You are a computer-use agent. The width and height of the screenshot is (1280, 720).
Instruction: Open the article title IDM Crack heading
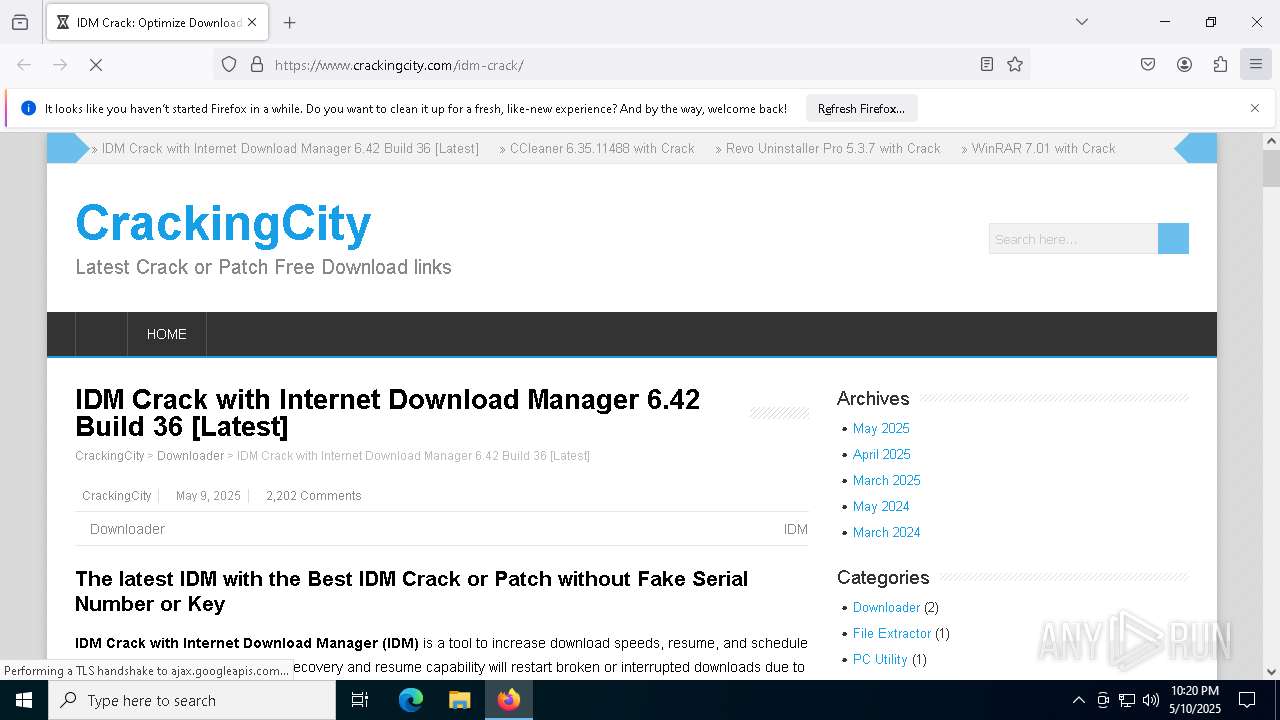pos(388,413)
